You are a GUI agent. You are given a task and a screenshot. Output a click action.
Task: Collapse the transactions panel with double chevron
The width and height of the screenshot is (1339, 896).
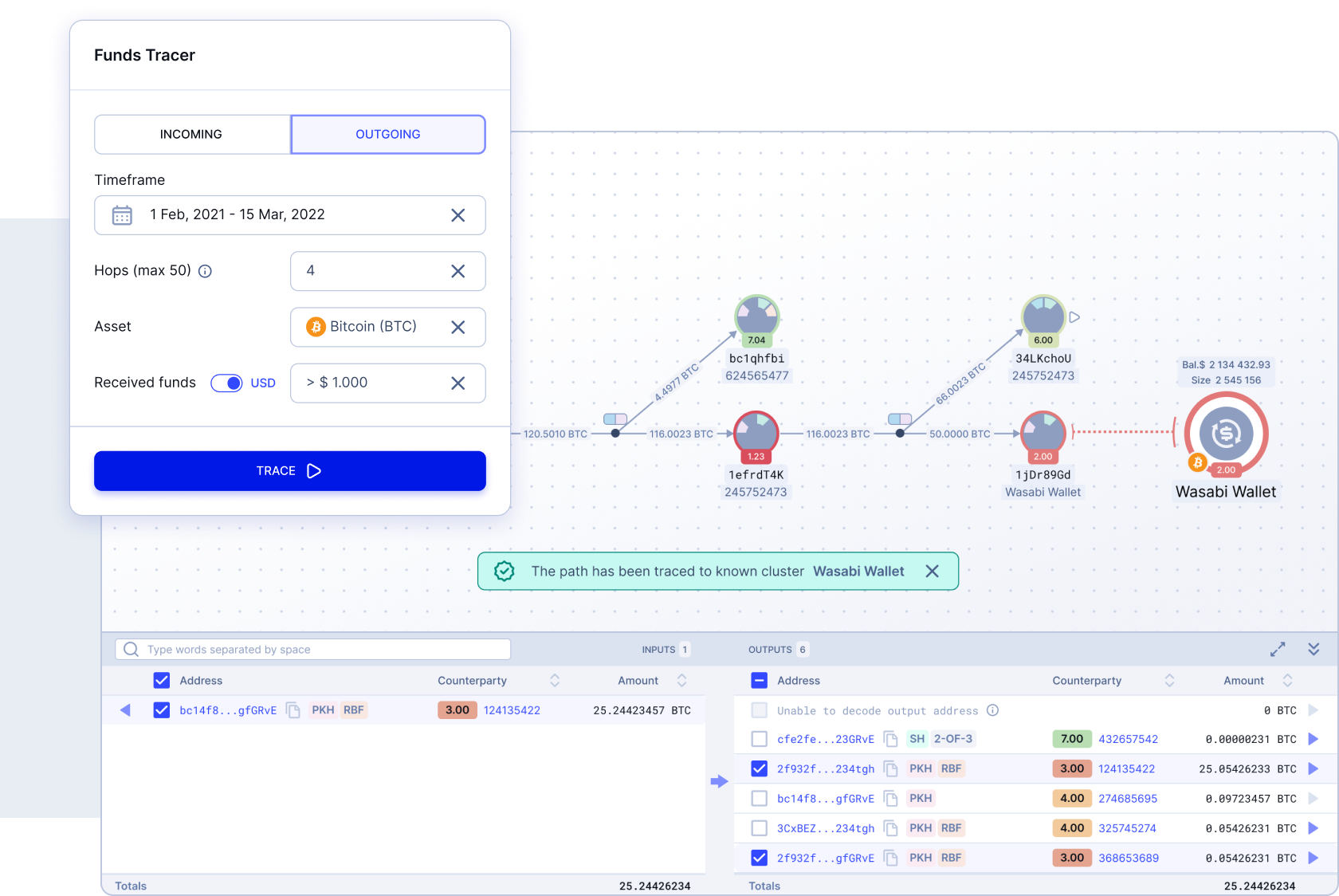(x=1313, y=650)
